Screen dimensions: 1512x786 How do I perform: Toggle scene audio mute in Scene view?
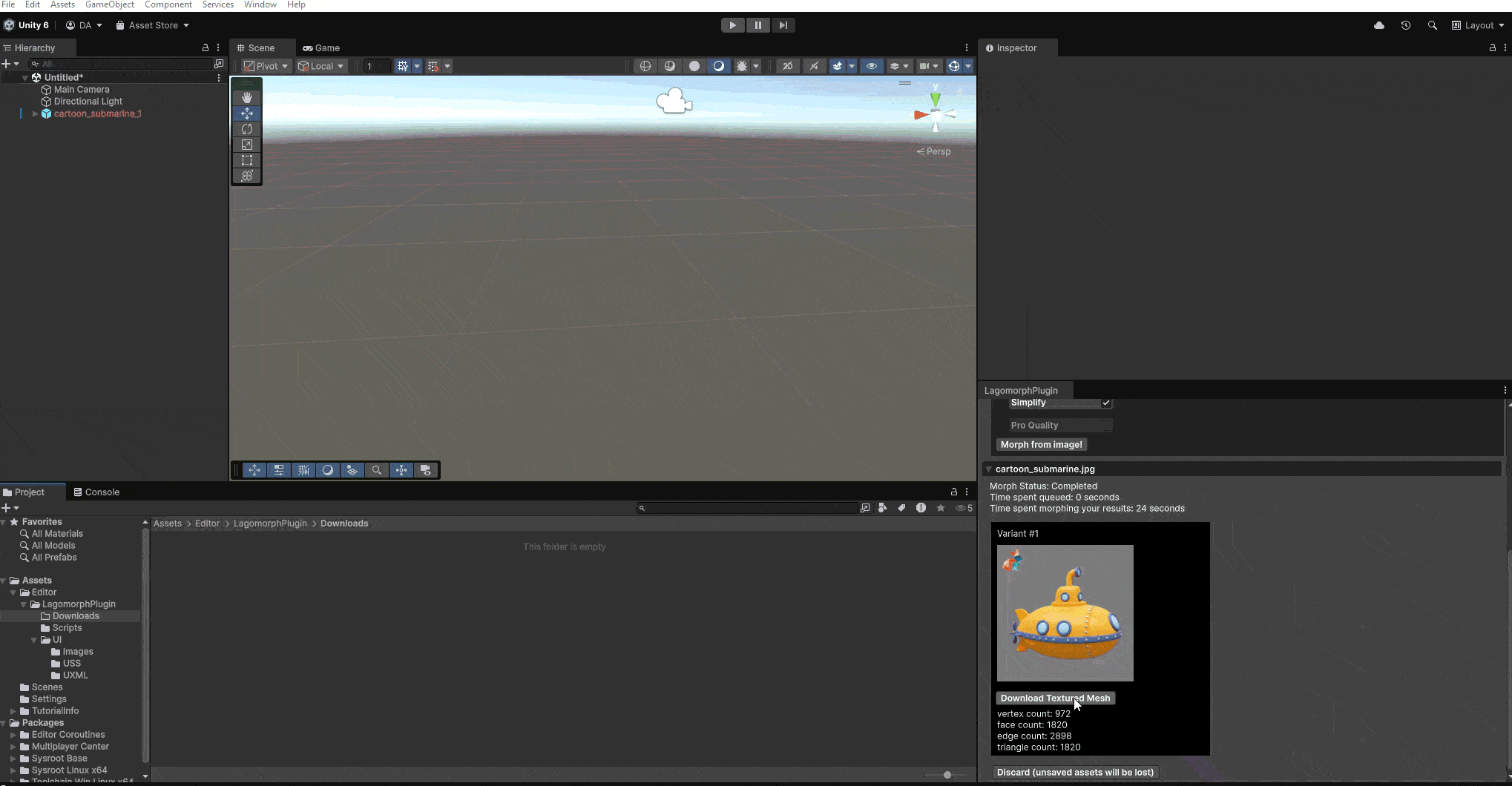[x=814, y=66]
